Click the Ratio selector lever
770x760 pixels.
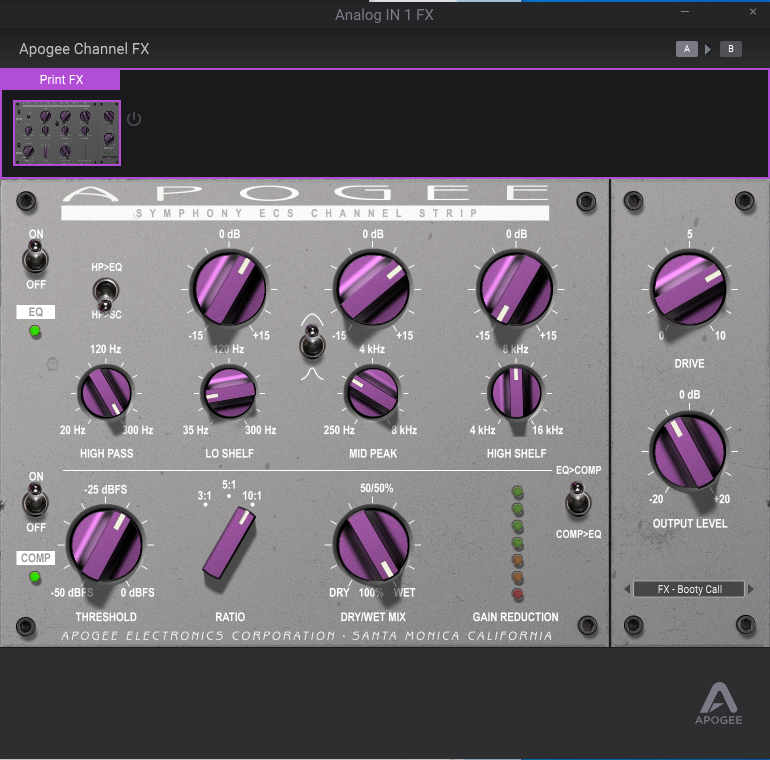point(229,542)
